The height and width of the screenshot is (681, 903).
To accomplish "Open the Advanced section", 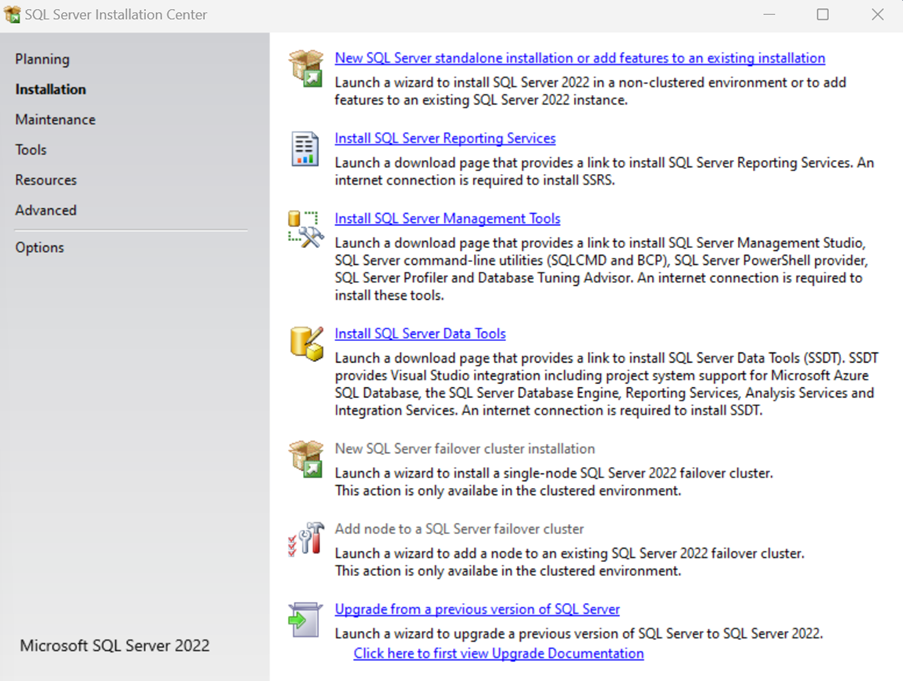I will (46, 210).
